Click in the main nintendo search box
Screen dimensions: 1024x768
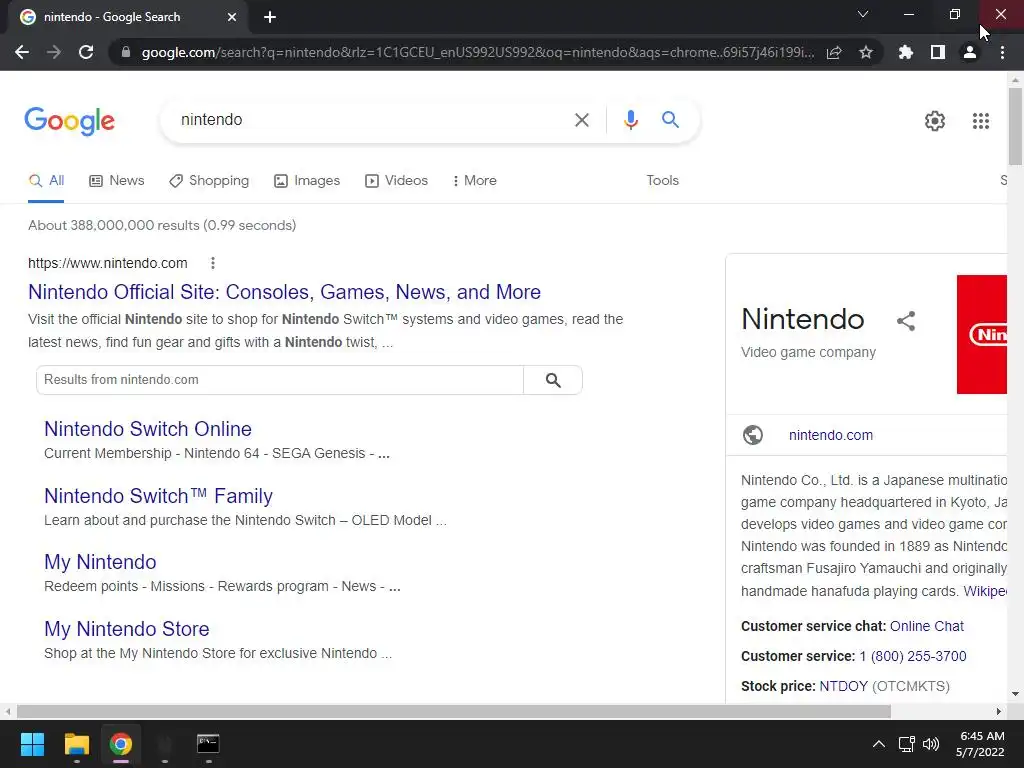(372, 120)
